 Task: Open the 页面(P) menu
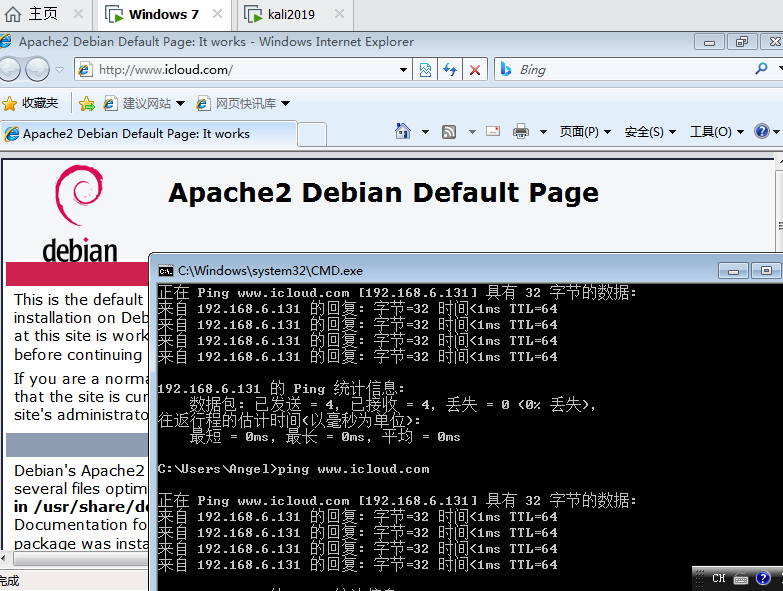585,132
